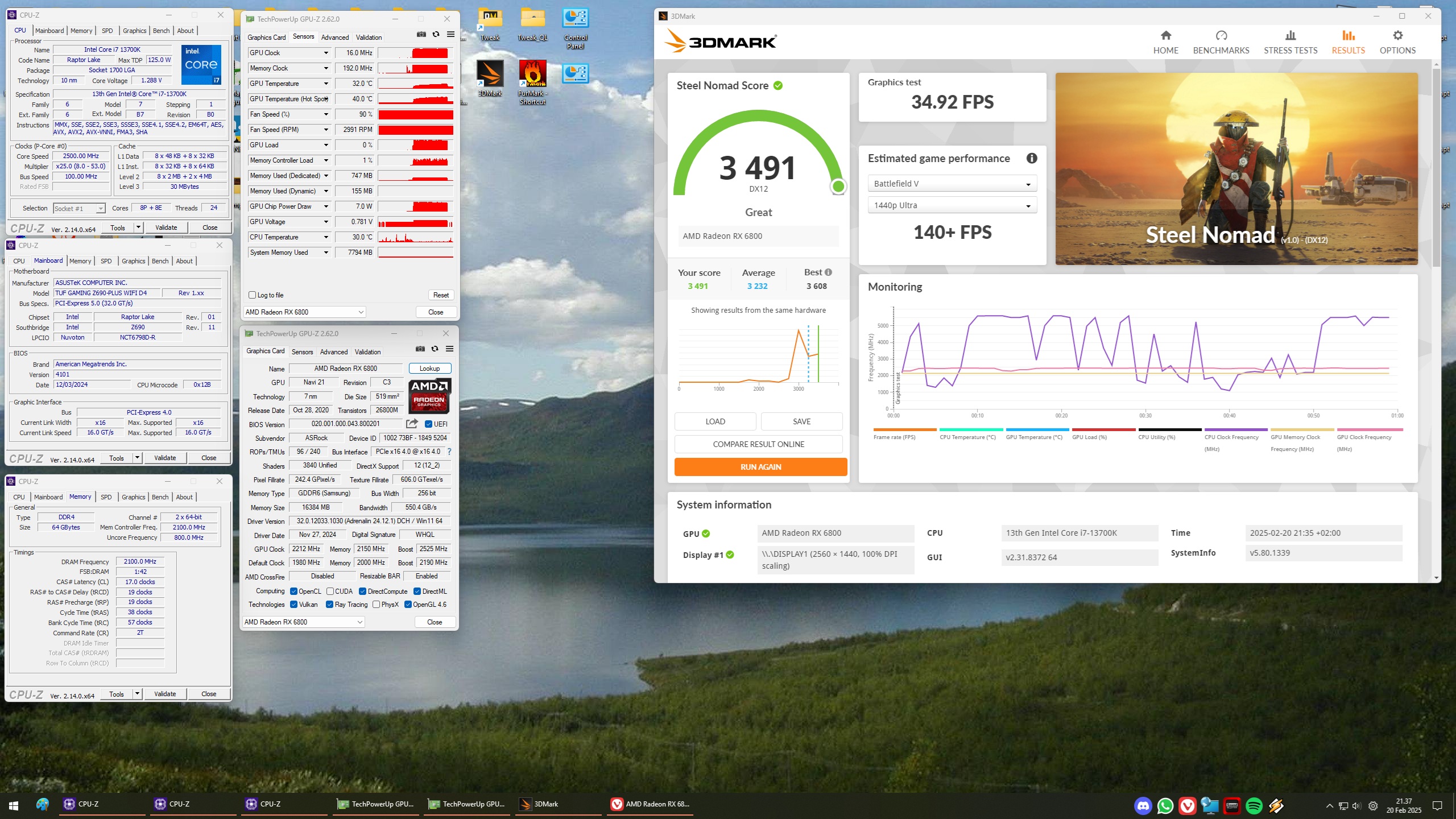
Task: Switch to the SPD tab in CPU-Z CPU window
Action: 107,31
